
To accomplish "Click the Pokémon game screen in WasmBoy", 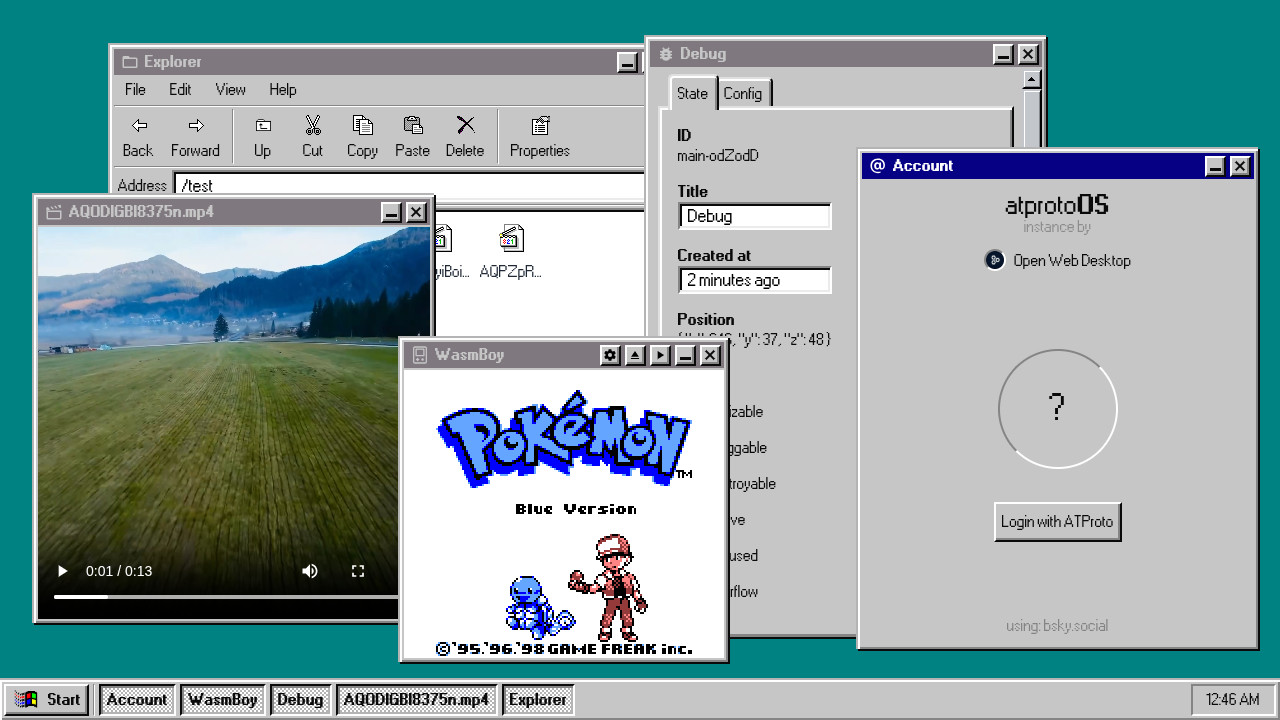I will [564, 514].
